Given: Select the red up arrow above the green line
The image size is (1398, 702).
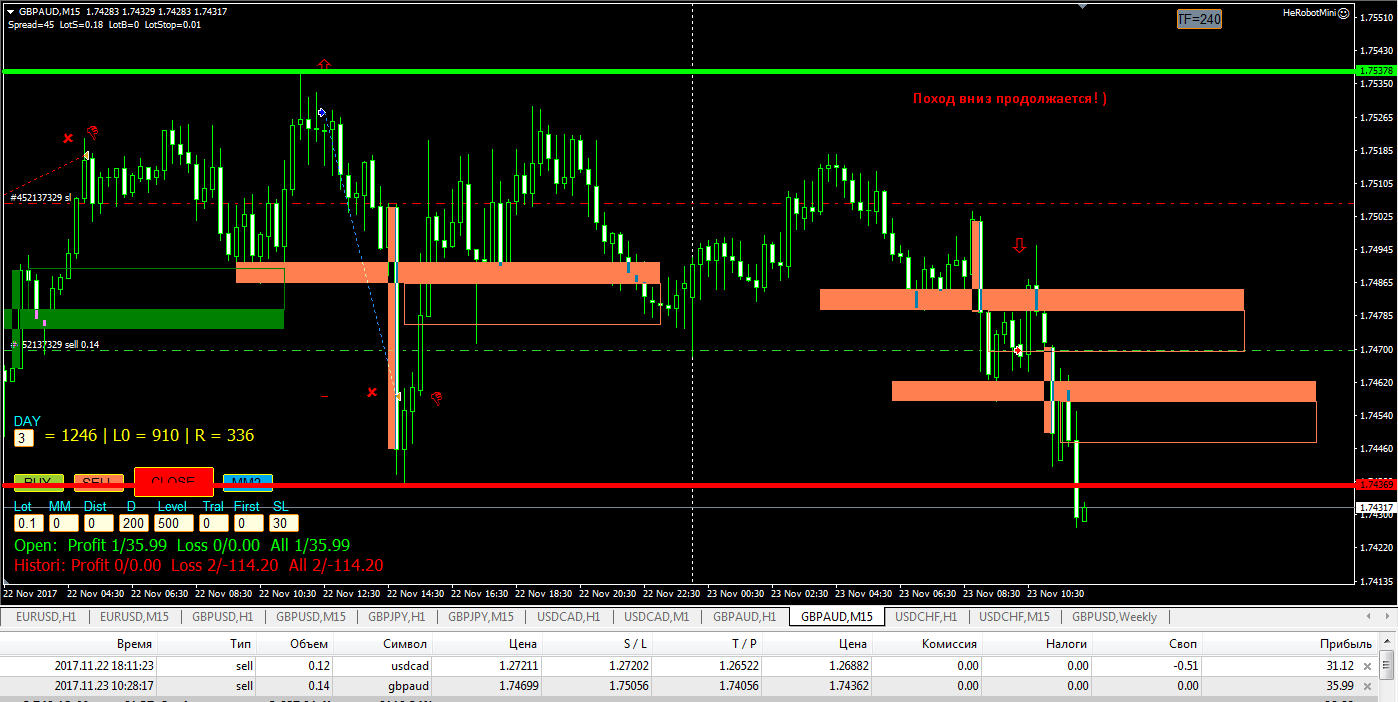Looking at the screenshot, I should tap(323, 64).
